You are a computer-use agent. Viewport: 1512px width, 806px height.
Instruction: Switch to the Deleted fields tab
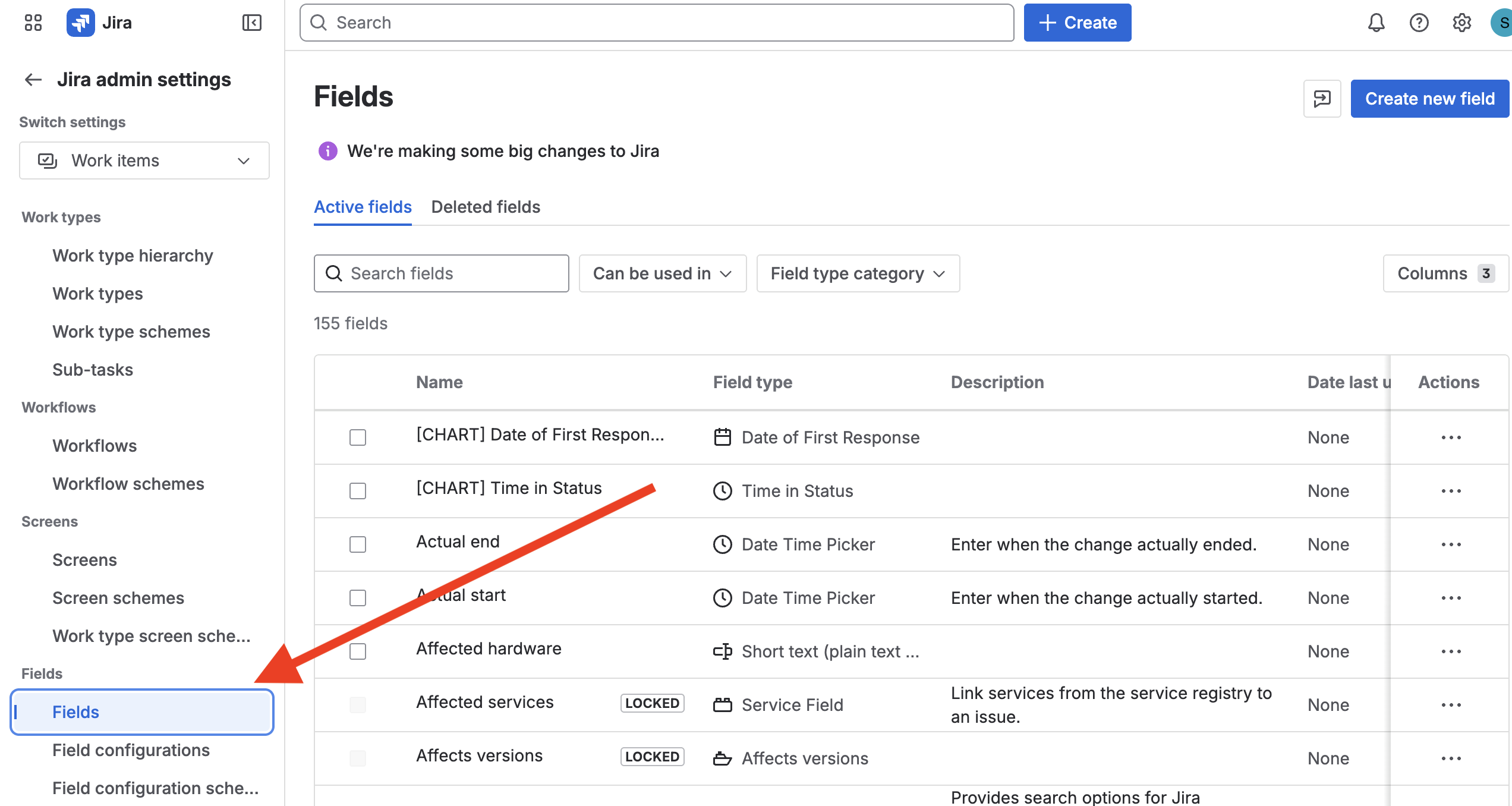coord(486,207)
